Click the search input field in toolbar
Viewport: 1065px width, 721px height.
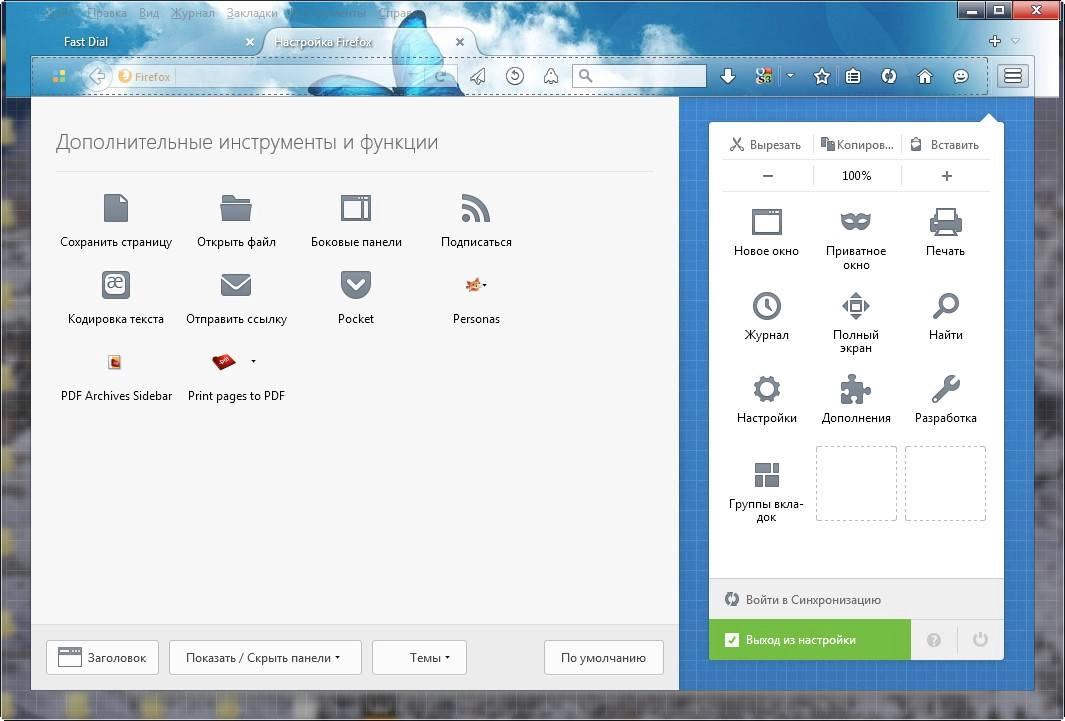coord(639,76)
